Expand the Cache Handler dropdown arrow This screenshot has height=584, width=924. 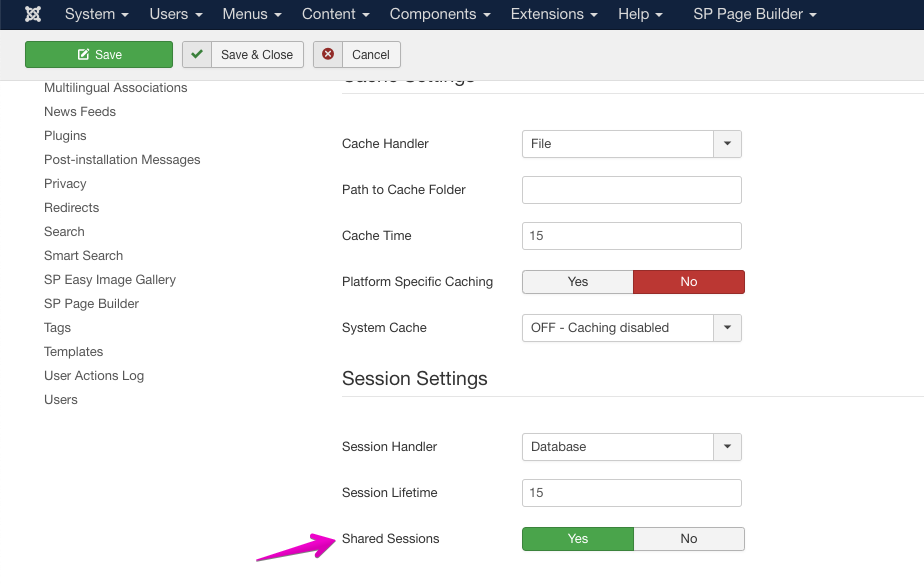(727, 144)
